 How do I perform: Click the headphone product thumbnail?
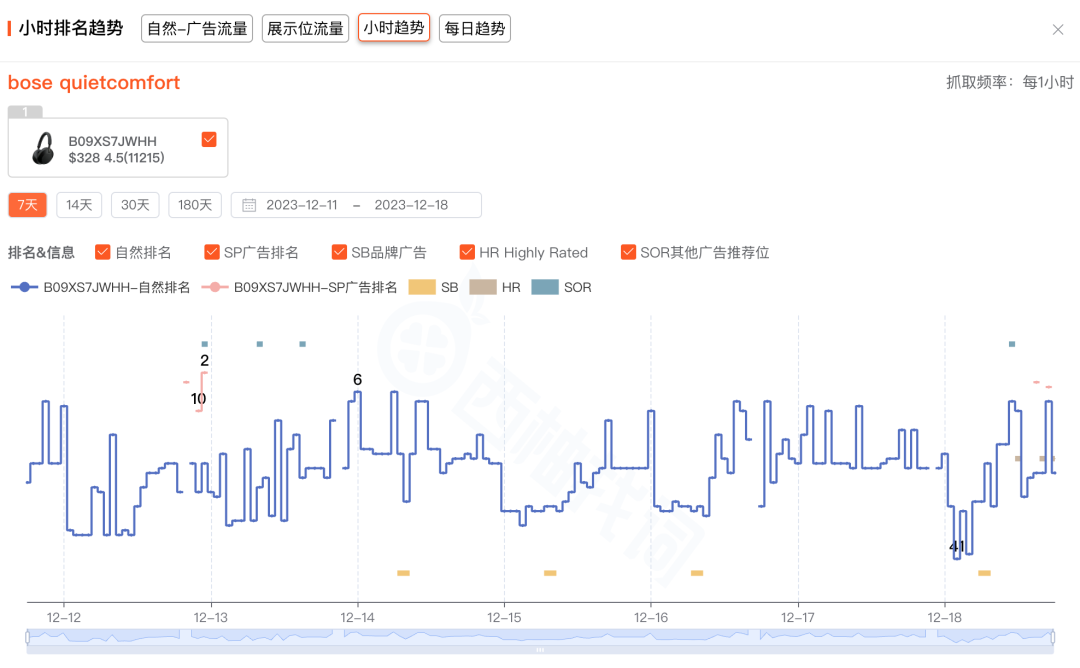coord(43,148)
